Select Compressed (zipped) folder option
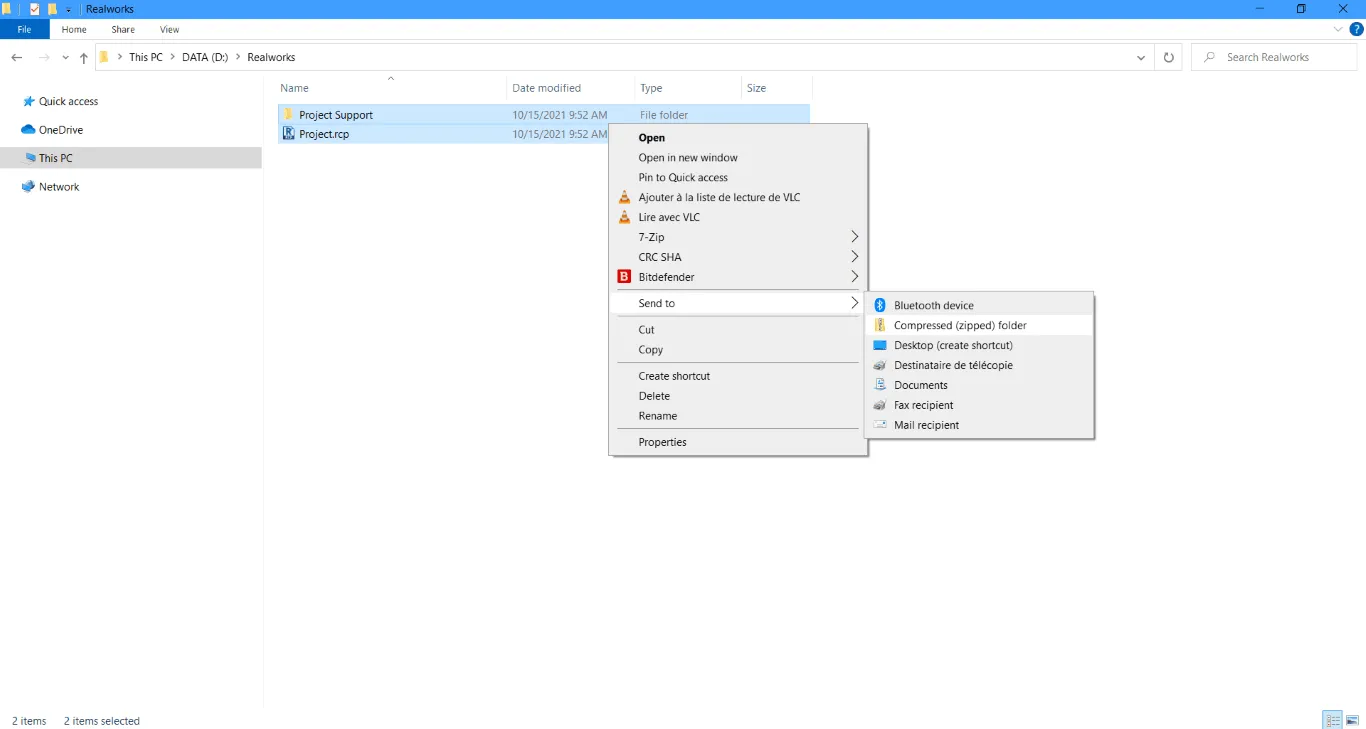Screen dimensions: 1366x729 coord(979,325)
